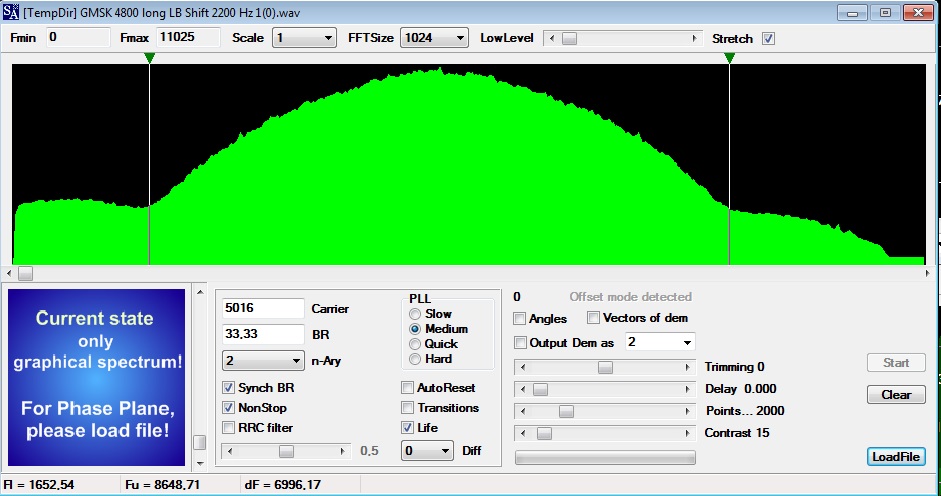
Task: Click the spectrum scrollbar right arrow
Action: pos(927,273)
